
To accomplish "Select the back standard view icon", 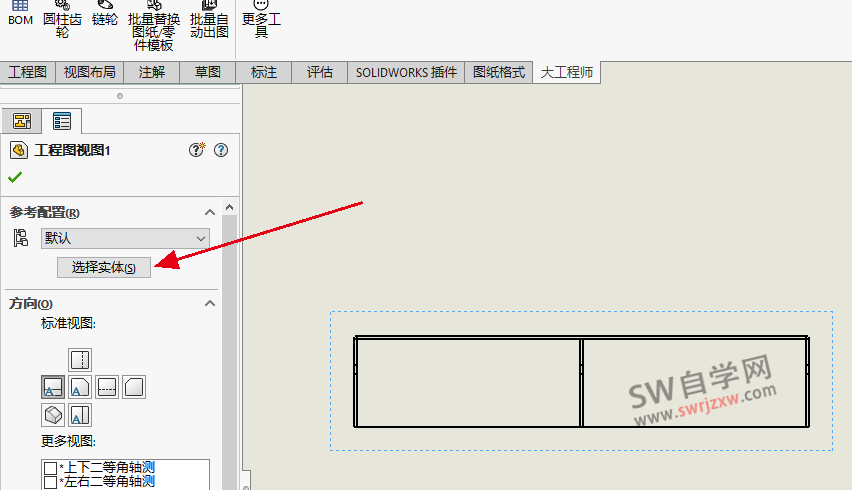I will click(107, 387).
